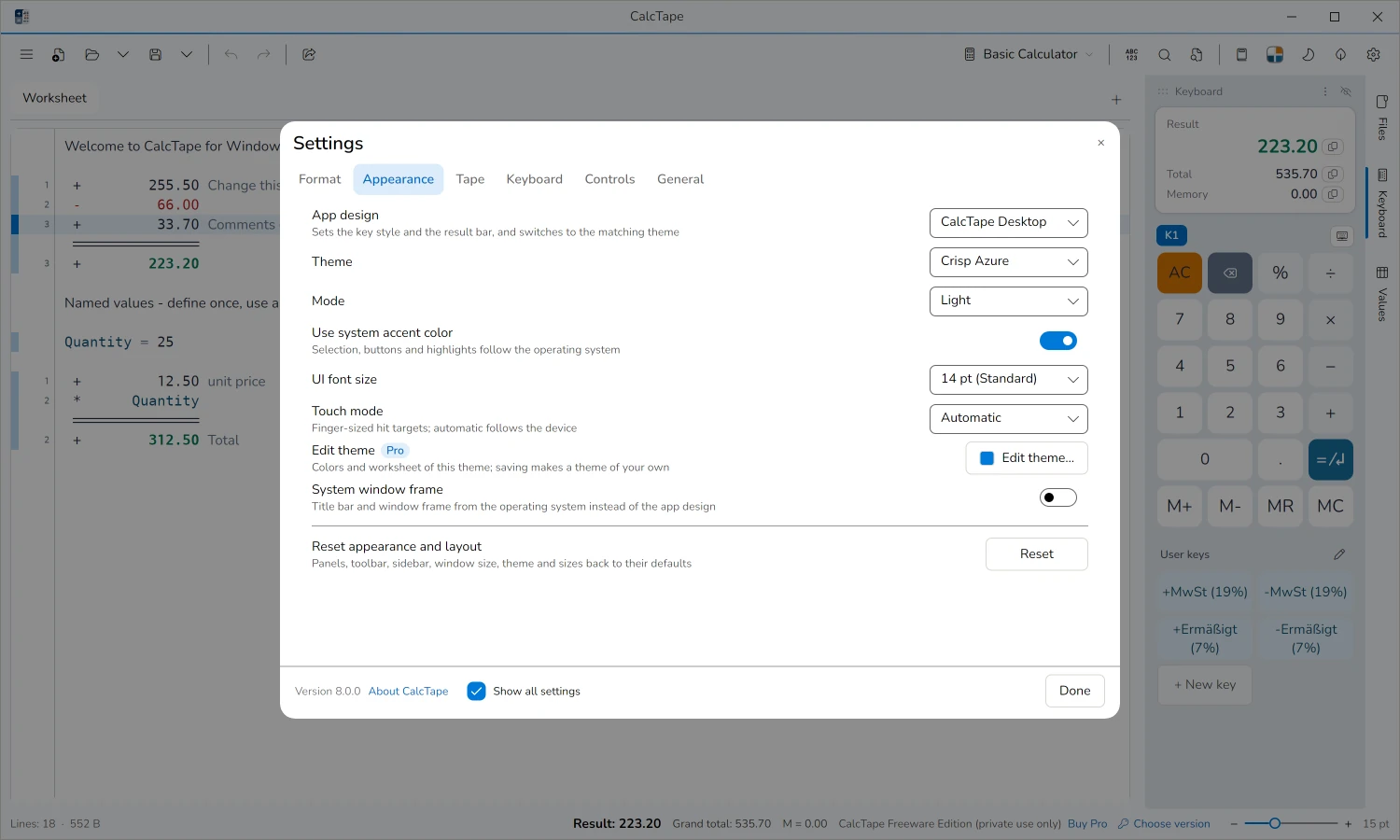Open the App design dropdown
1400x840 pixels.
tap(1009, 223)
